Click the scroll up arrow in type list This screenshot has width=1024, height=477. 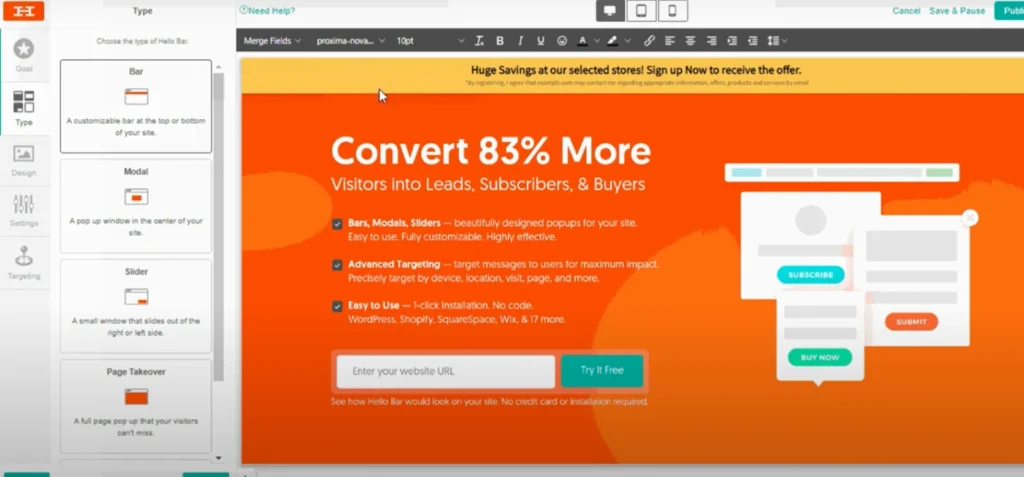[219, 66]
